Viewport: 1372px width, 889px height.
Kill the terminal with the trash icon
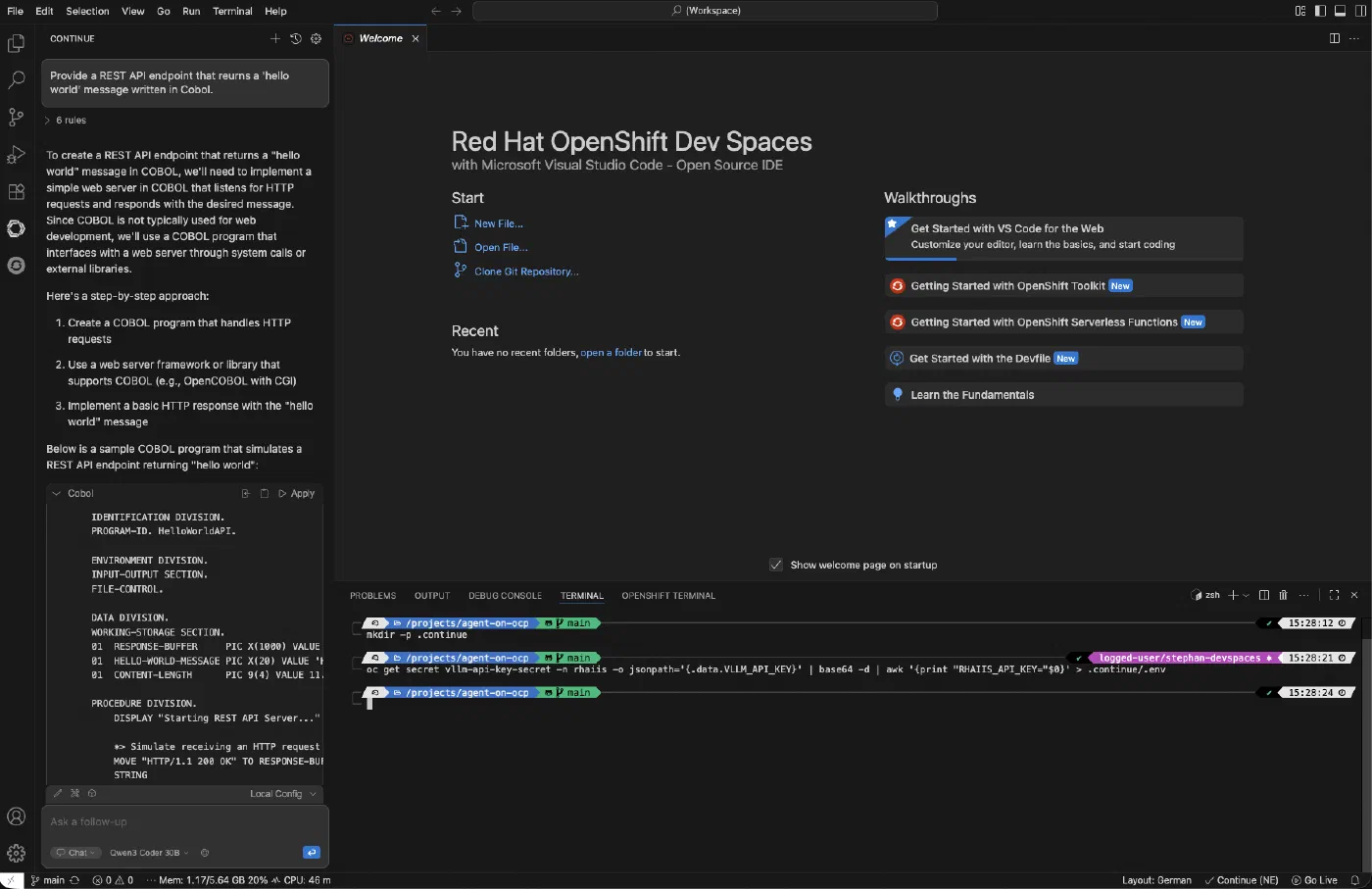tap(1283, 595)
